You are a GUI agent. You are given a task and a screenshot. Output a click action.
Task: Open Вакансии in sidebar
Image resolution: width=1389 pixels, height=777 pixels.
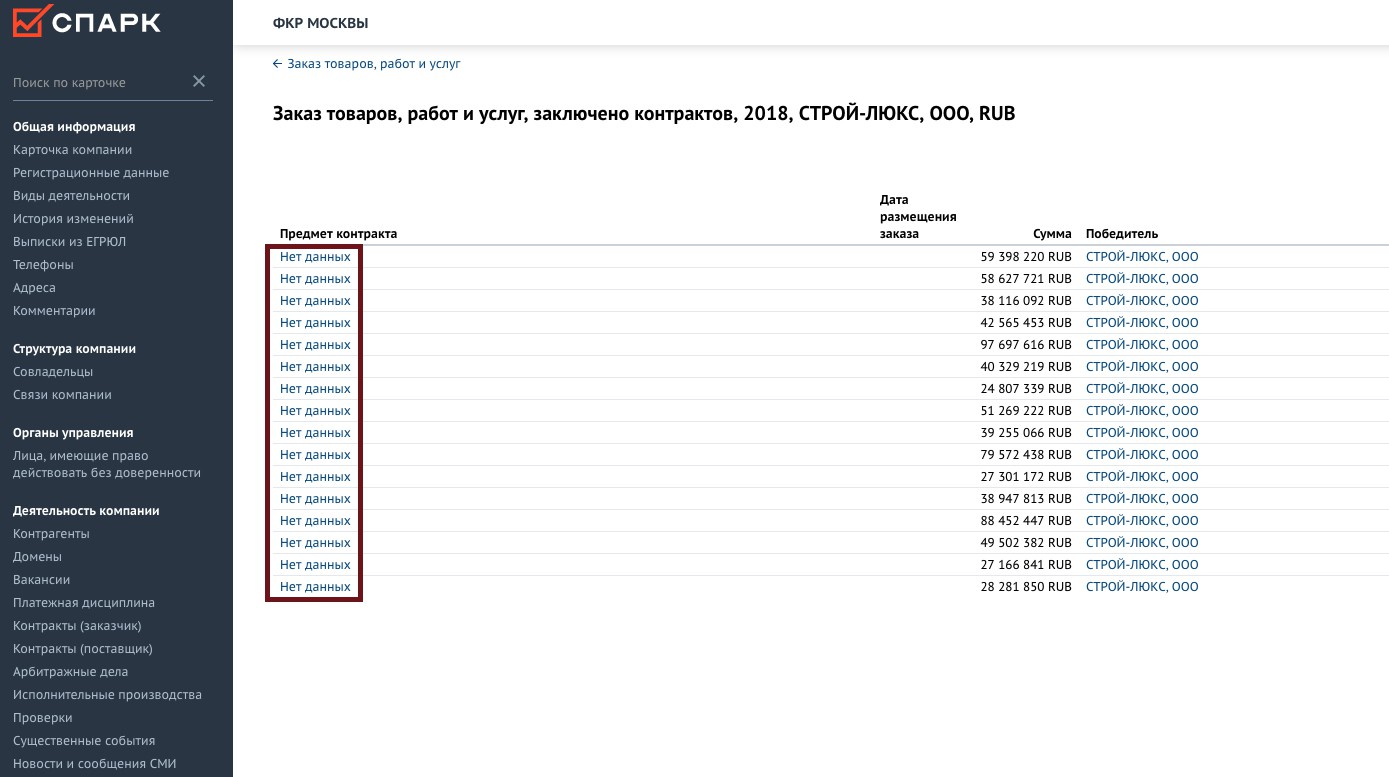pyautogui.click(x=41, y=580)
